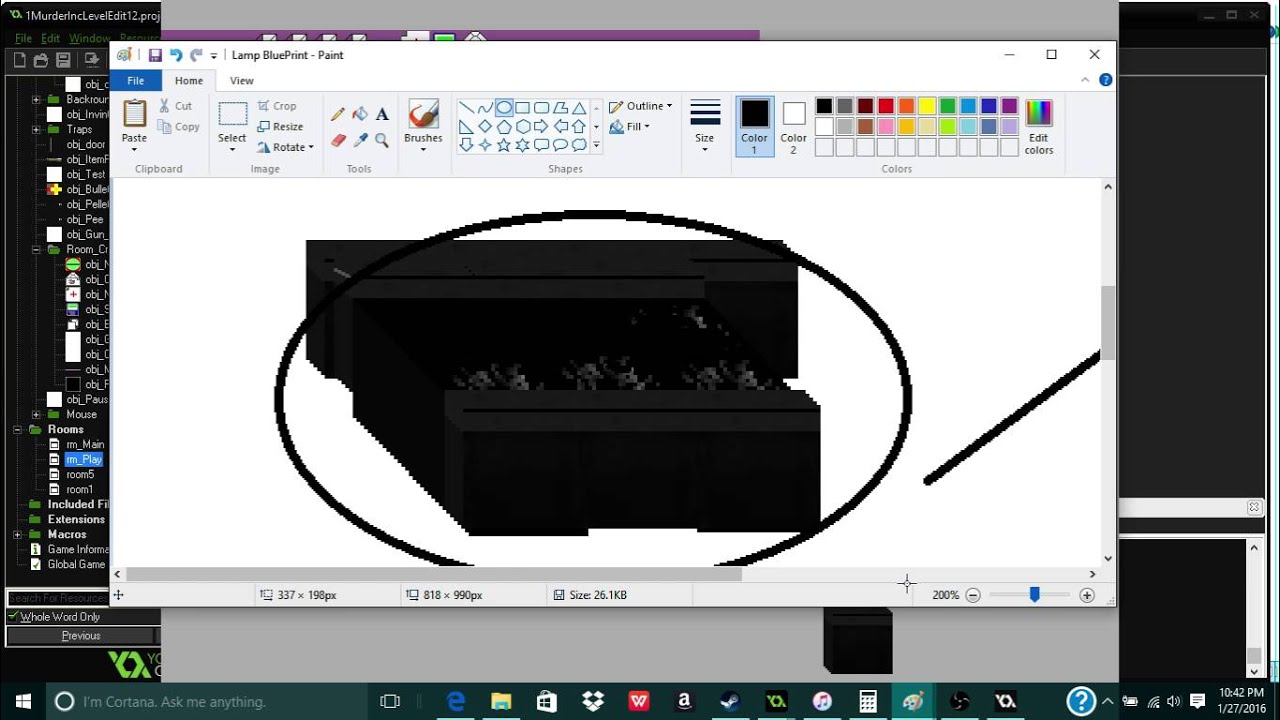Open the Rotate dropdown
The image size is (1280, 720).
(x=286, y=147)
